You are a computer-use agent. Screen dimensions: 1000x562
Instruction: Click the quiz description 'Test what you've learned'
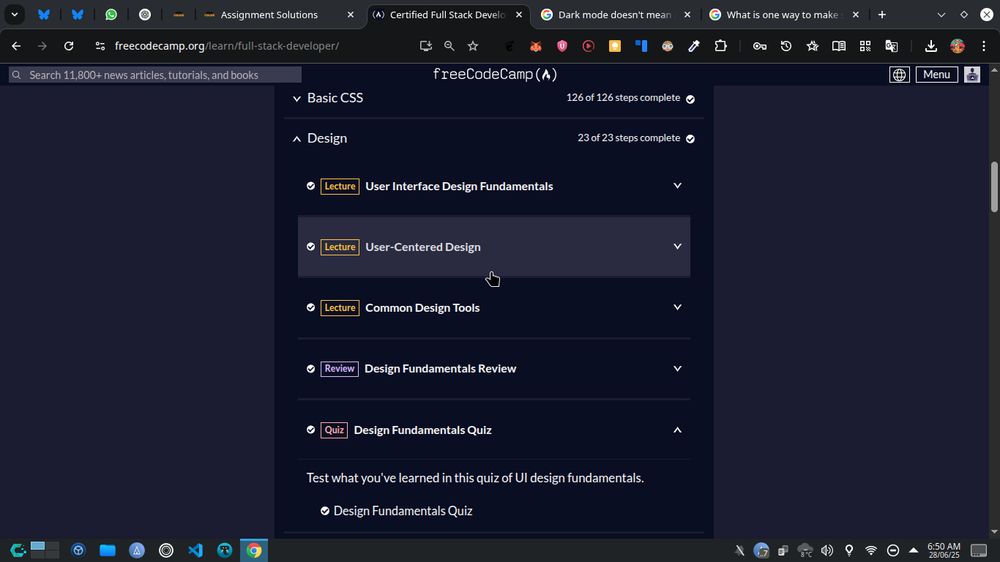(x=475, y=478)
